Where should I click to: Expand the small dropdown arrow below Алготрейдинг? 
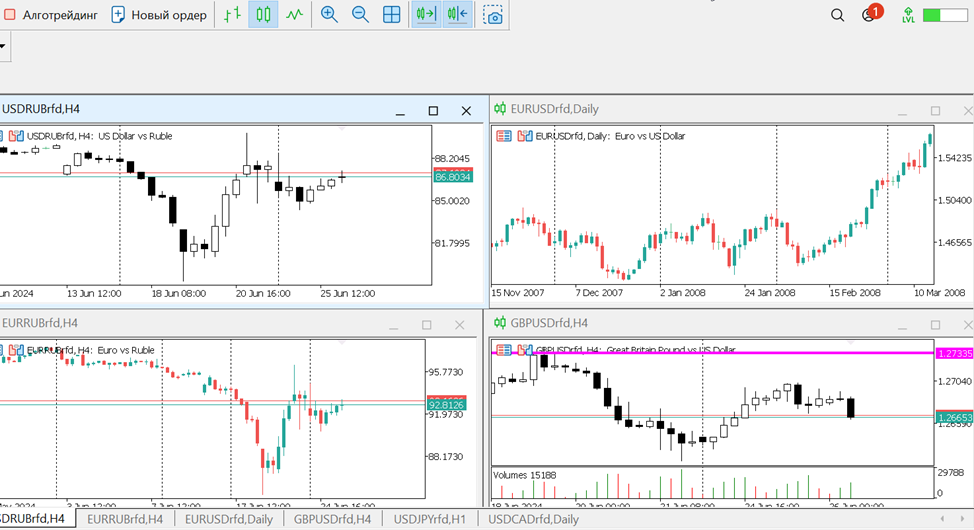[3, 47]
